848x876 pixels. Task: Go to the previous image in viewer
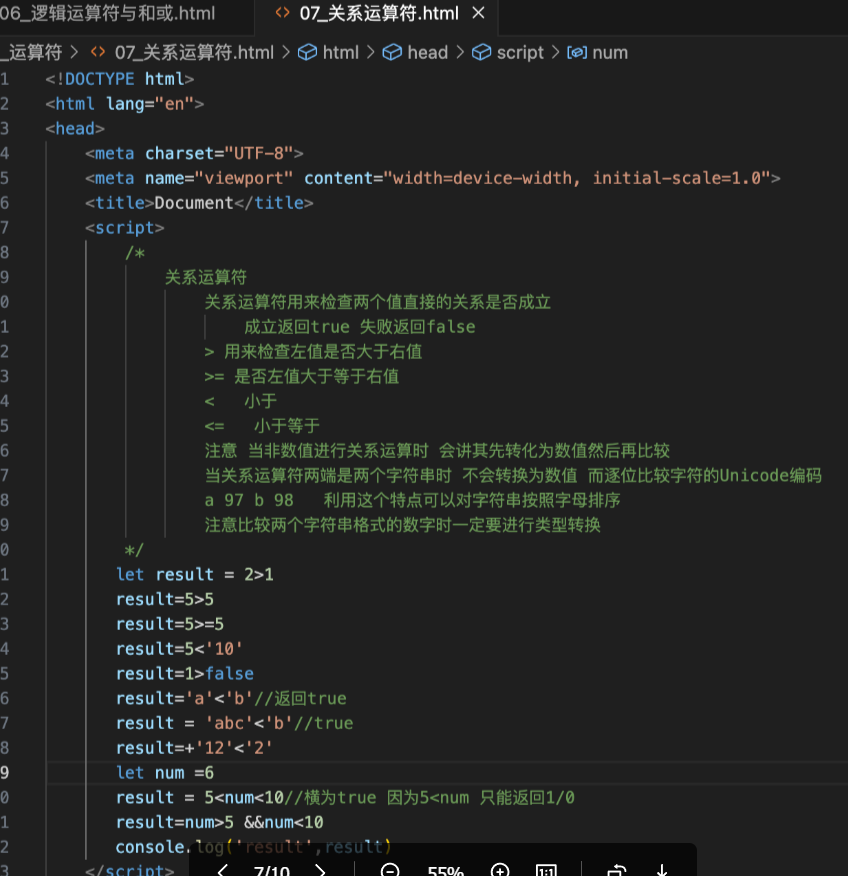pos(222,870)
